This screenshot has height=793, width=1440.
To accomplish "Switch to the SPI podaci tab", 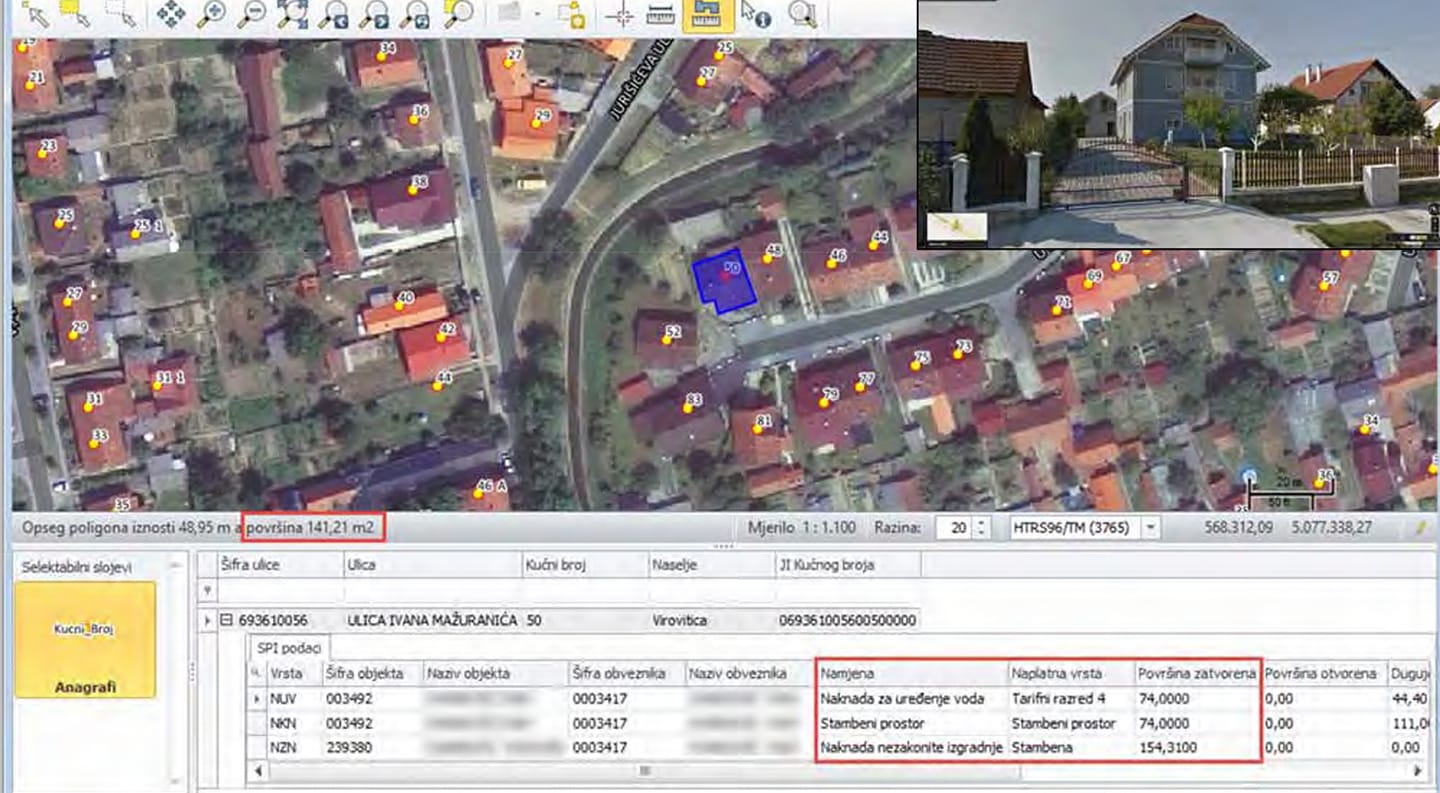I will click(289, 647).
